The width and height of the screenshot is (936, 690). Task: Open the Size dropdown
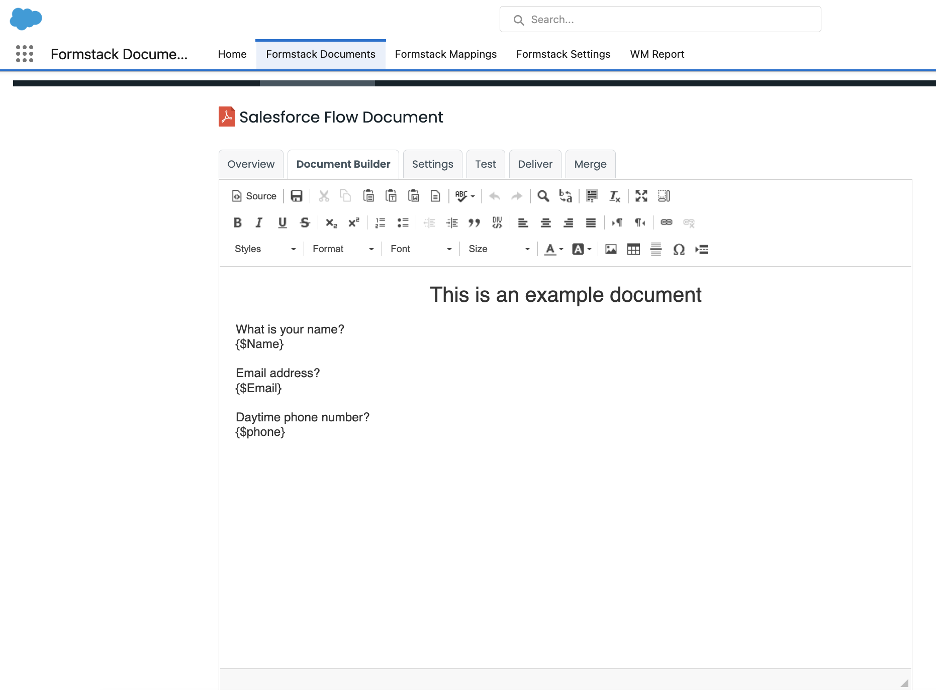(x=496, y=248)
